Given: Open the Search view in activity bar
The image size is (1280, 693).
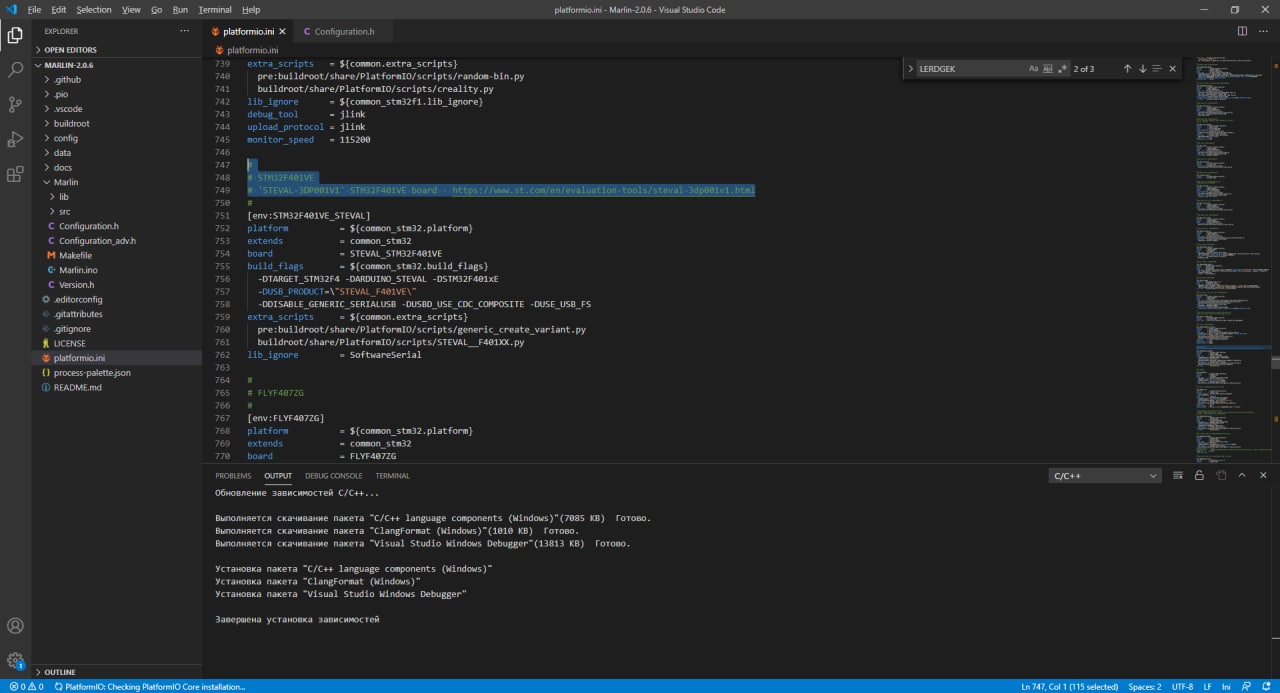Looking at the screenshot, I should point(15,70).
